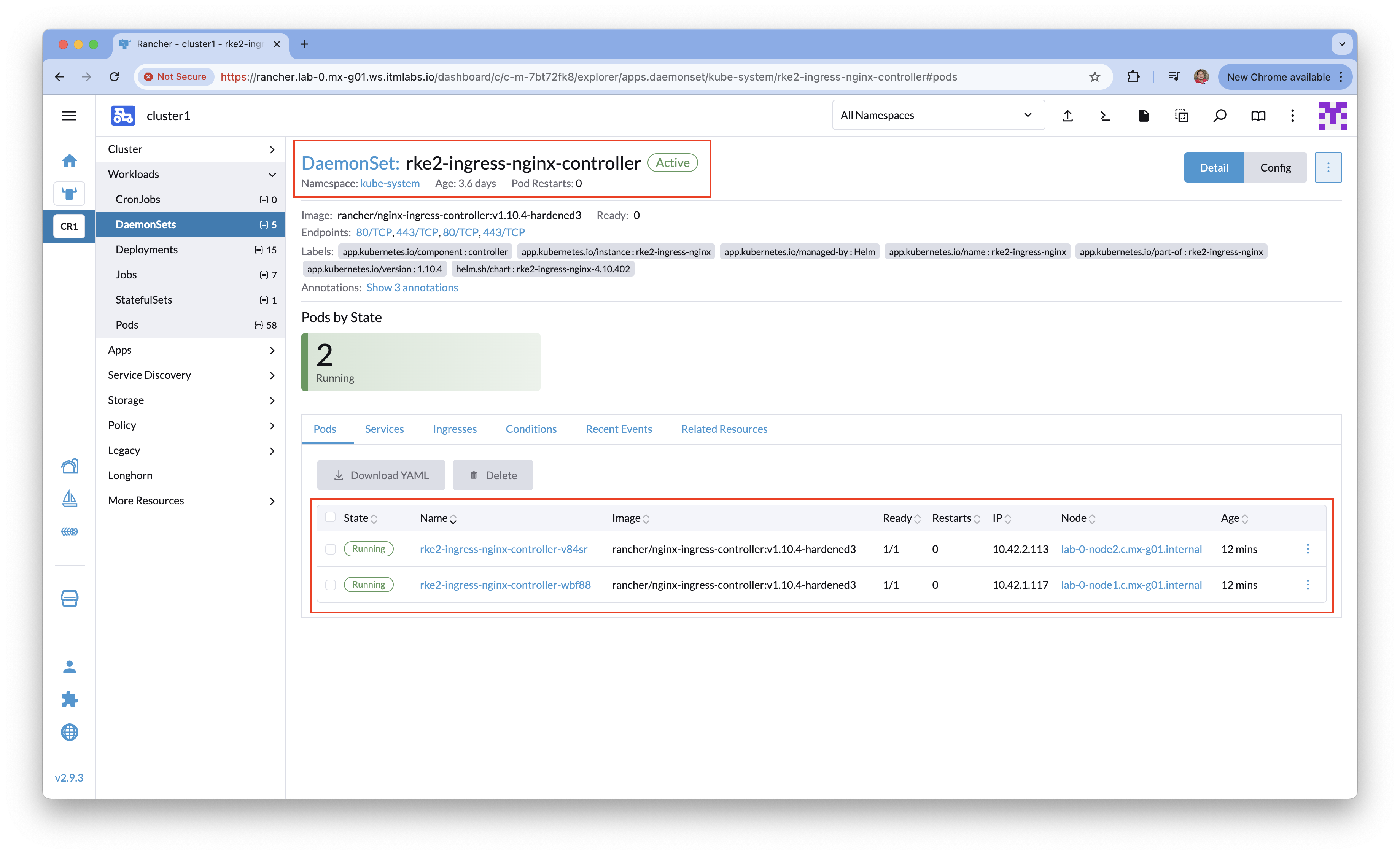Click the 2 Running pods state bar

(x=420, y=362)
